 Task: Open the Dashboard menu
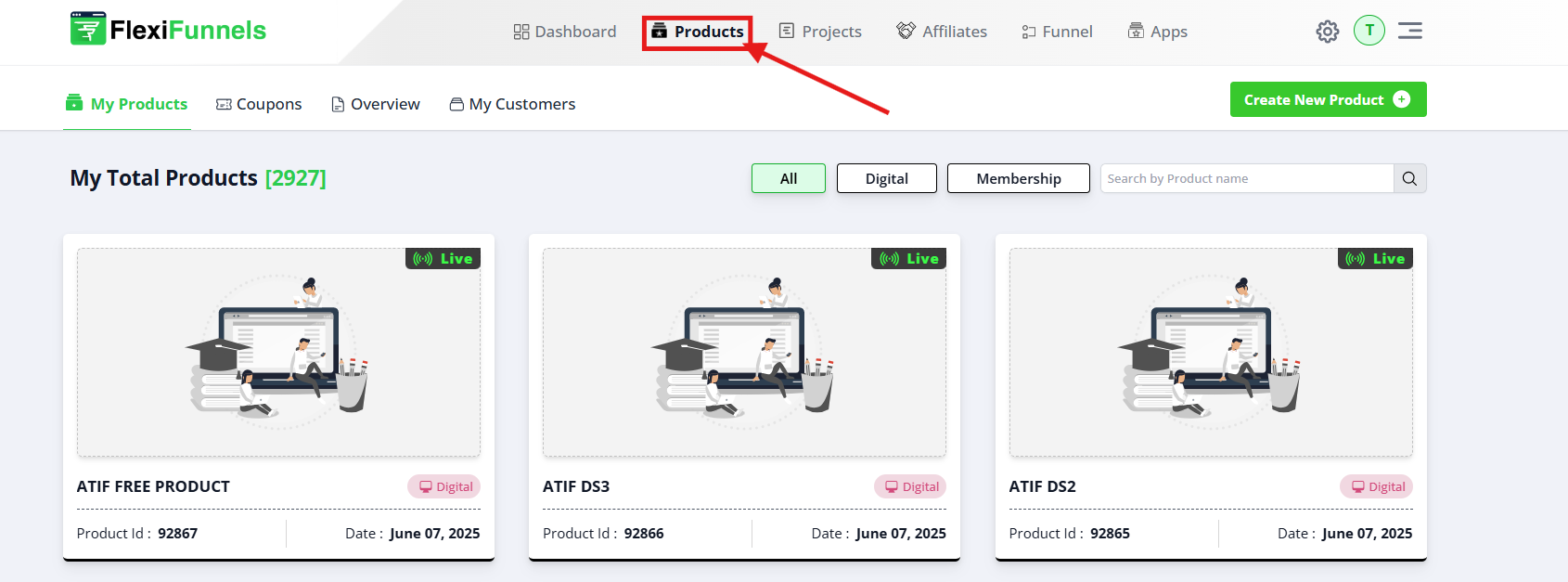564,32
